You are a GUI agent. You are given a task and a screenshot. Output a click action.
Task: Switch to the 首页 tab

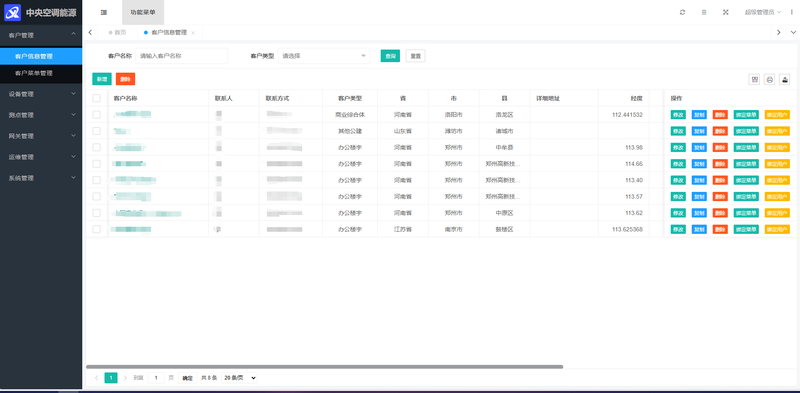(117, 33)
